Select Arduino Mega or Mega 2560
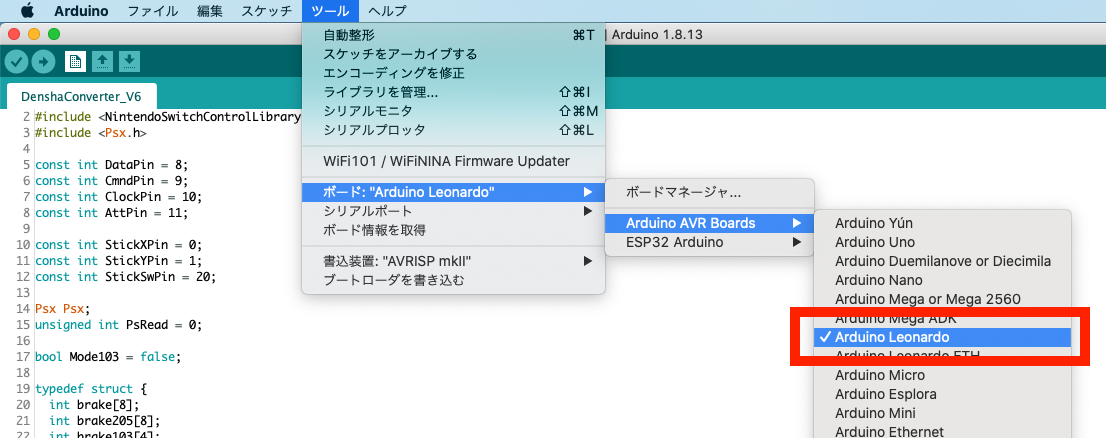The image size is (1106, 438). pyautogui.click(x=942, y=299)
